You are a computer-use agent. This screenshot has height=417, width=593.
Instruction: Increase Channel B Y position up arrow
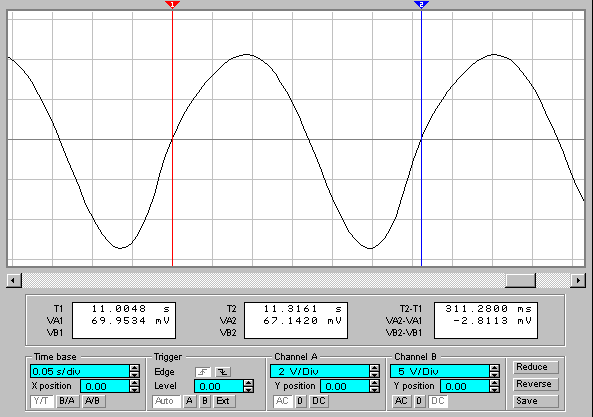(x=494, y=383)
